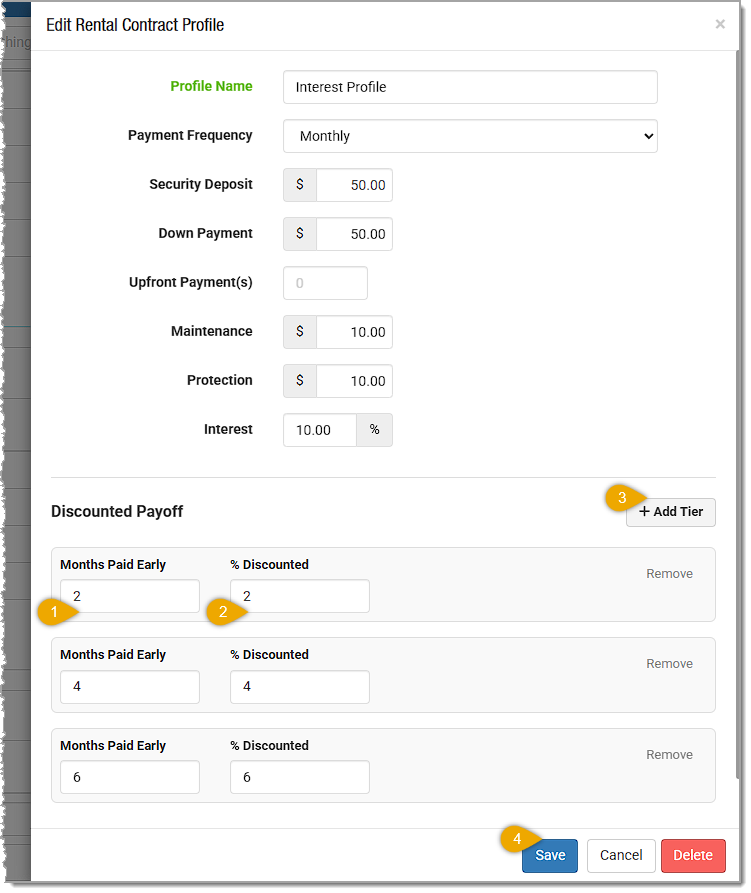Viewport: 751px width, 893px height.
Task: Delete the rental contract profile
Action: 693,855
